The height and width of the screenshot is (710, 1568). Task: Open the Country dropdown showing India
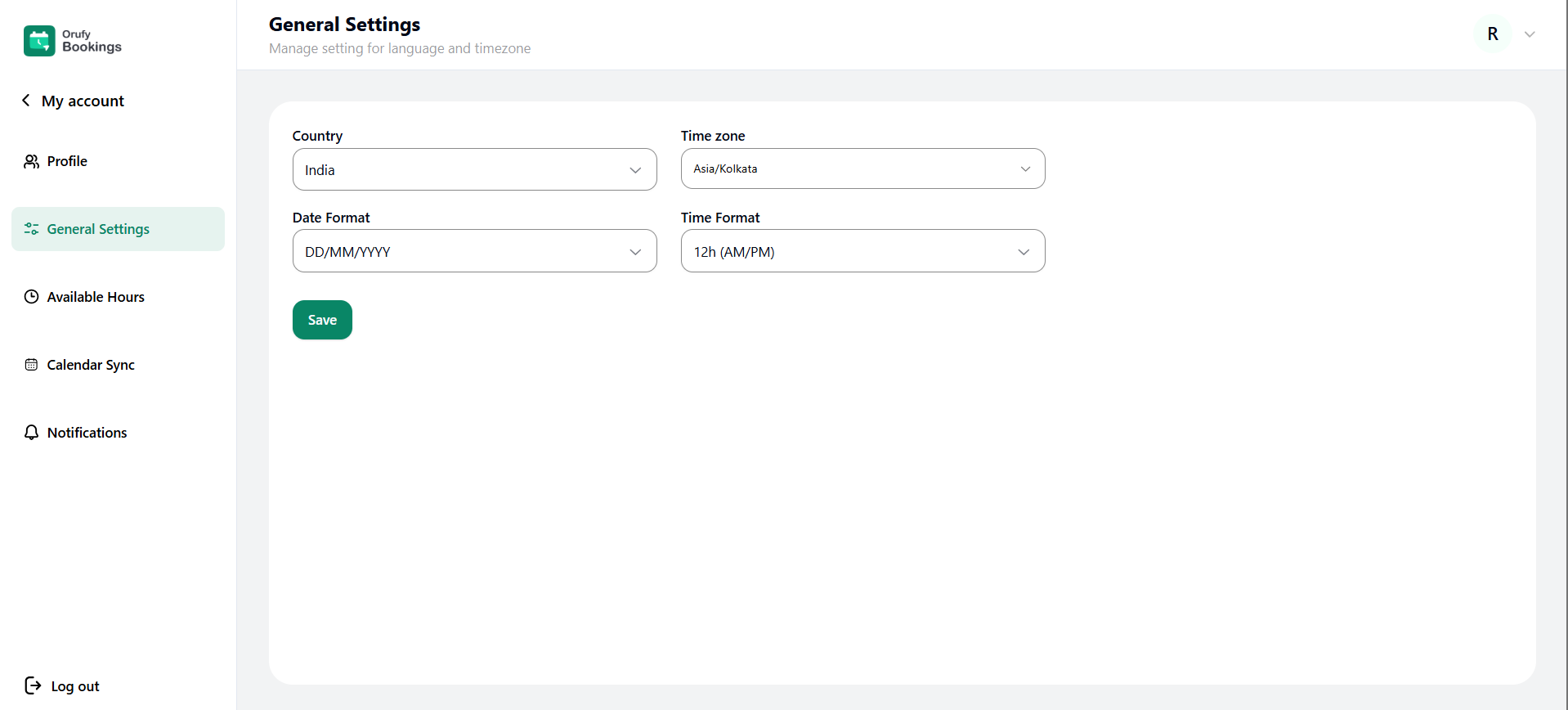pos(474,169)
